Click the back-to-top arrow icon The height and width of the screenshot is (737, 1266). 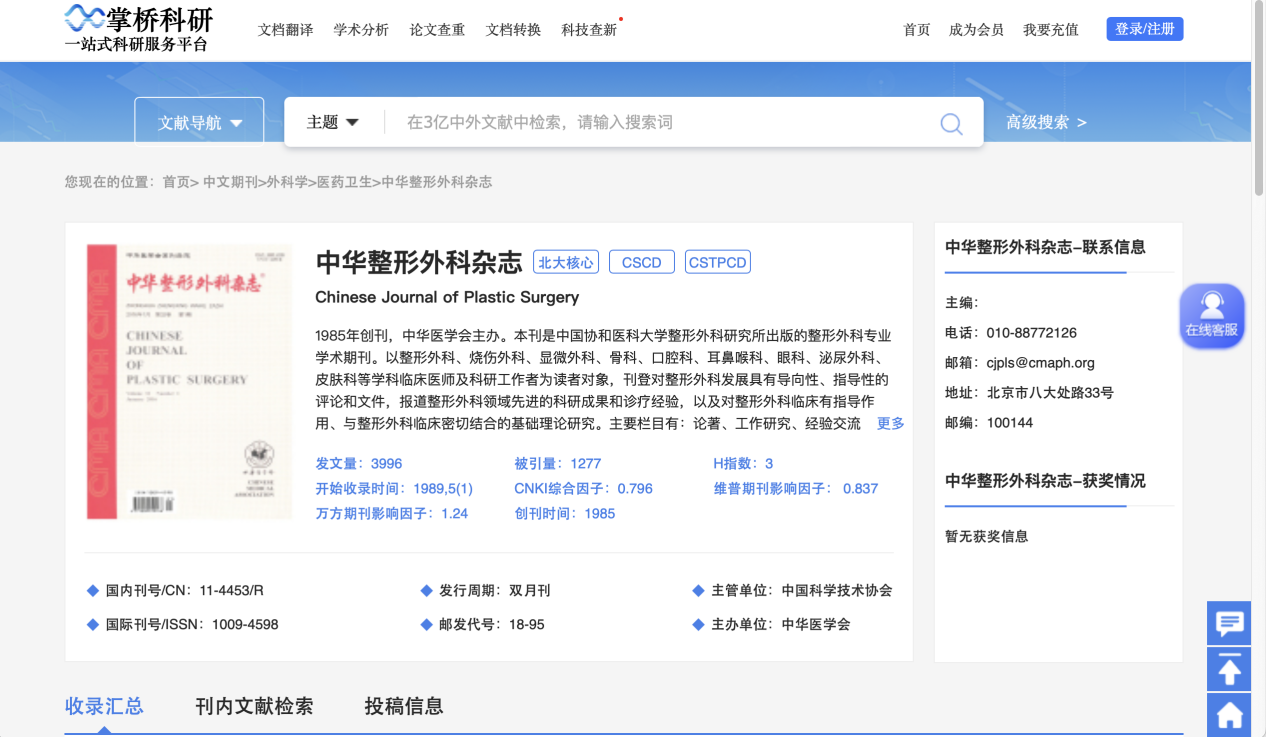click(x=1229, y=669)
